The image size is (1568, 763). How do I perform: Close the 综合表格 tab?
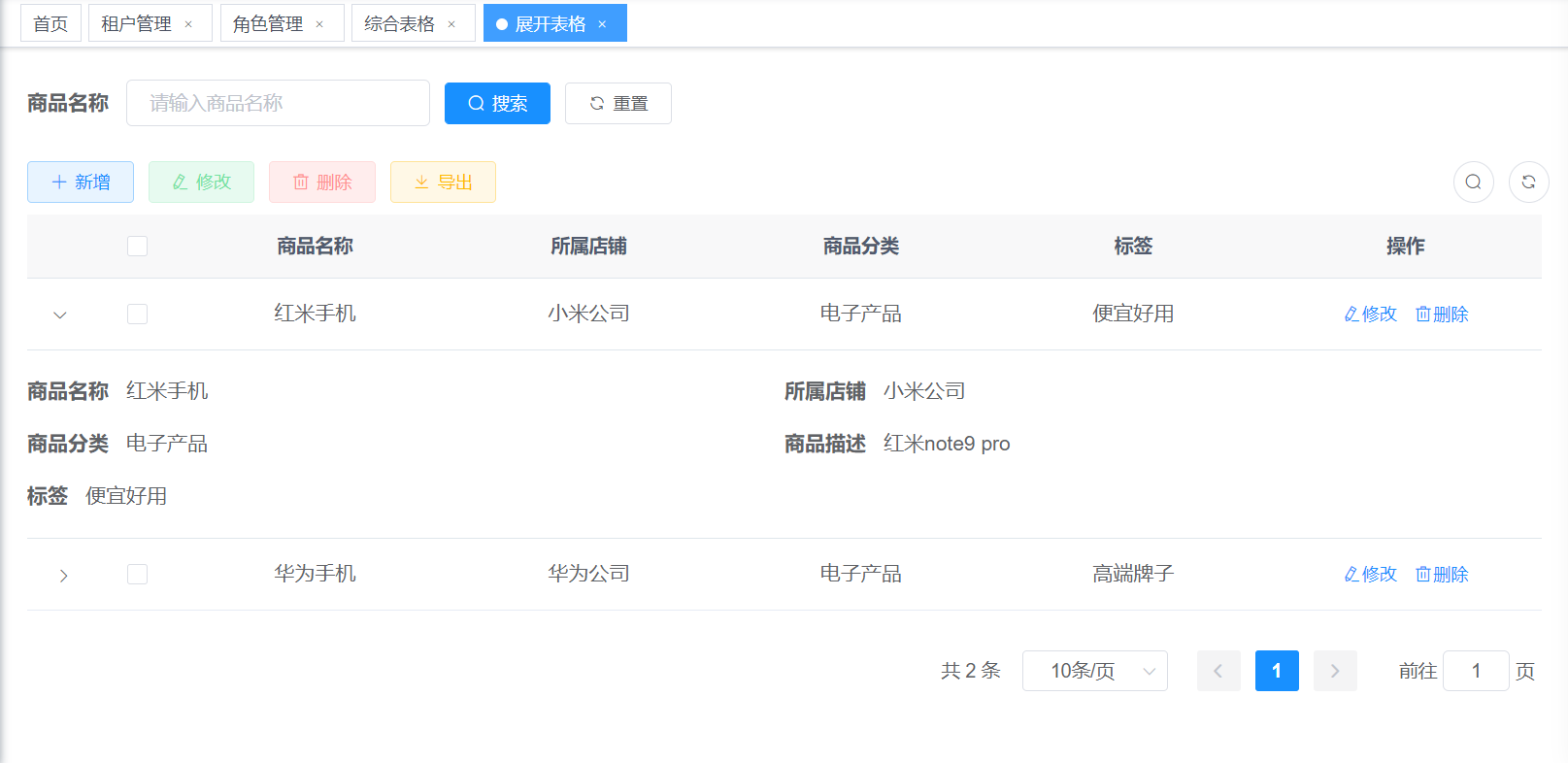[x=451, y=24]
